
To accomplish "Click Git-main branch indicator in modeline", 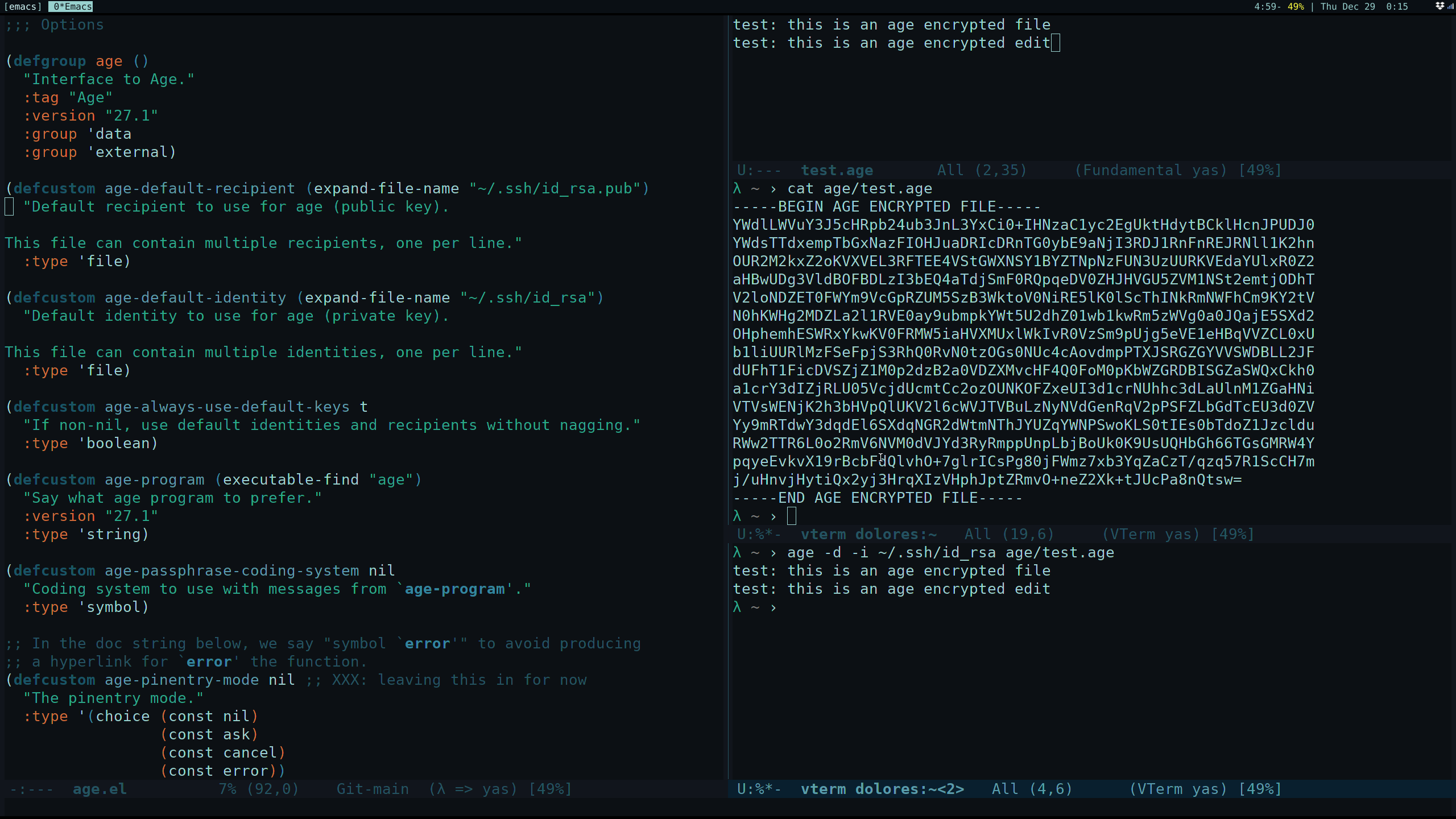I will point(373,789).
